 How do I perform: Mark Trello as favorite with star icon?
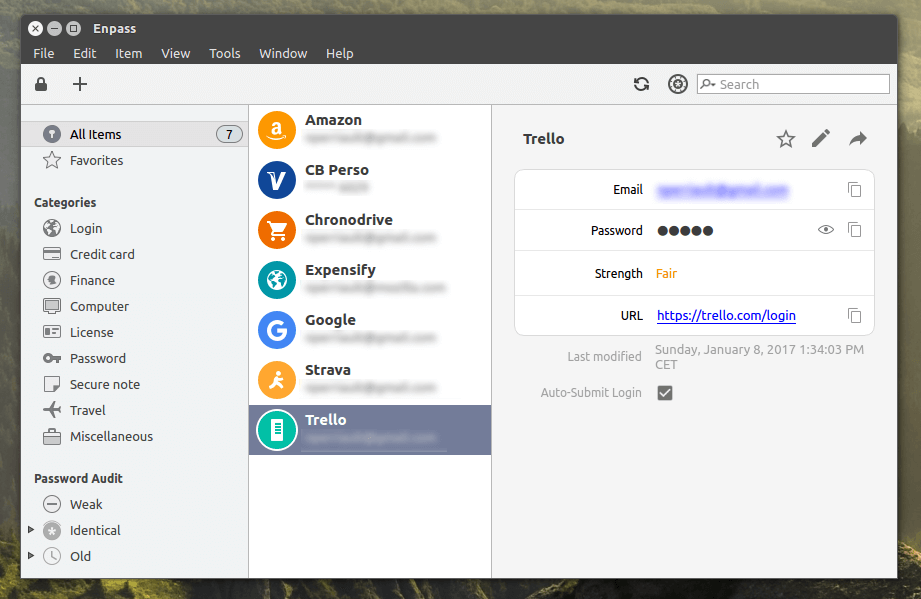786,139
